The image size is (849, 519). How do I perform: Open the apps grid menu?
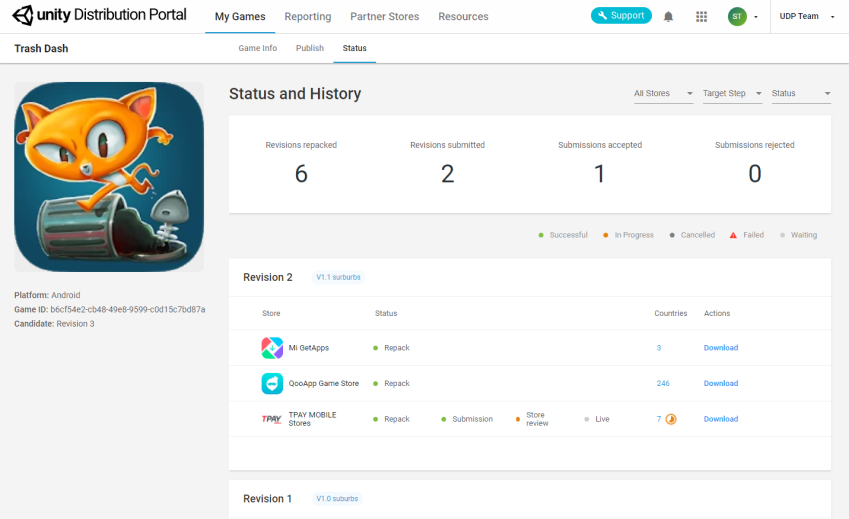(701, 17)
